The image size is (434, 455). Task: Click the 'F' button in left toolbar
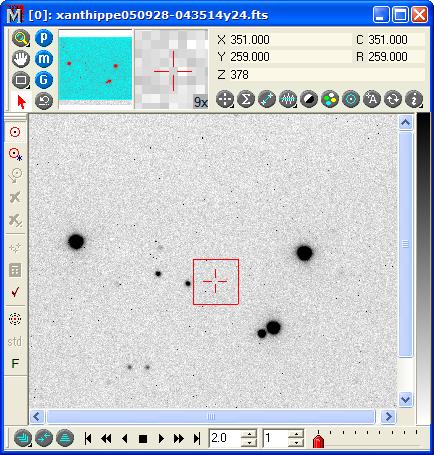click(x=15, y=363)
